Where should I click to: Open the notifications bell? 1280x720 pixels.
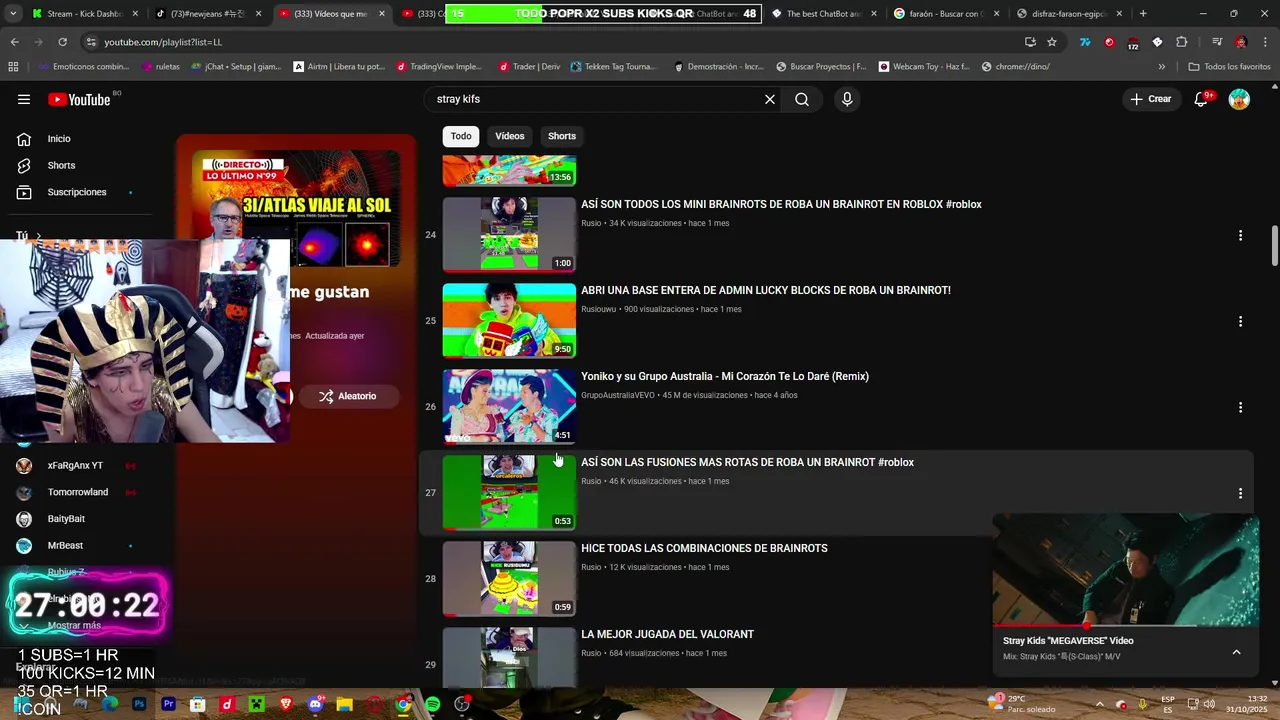click(1202, 99)
